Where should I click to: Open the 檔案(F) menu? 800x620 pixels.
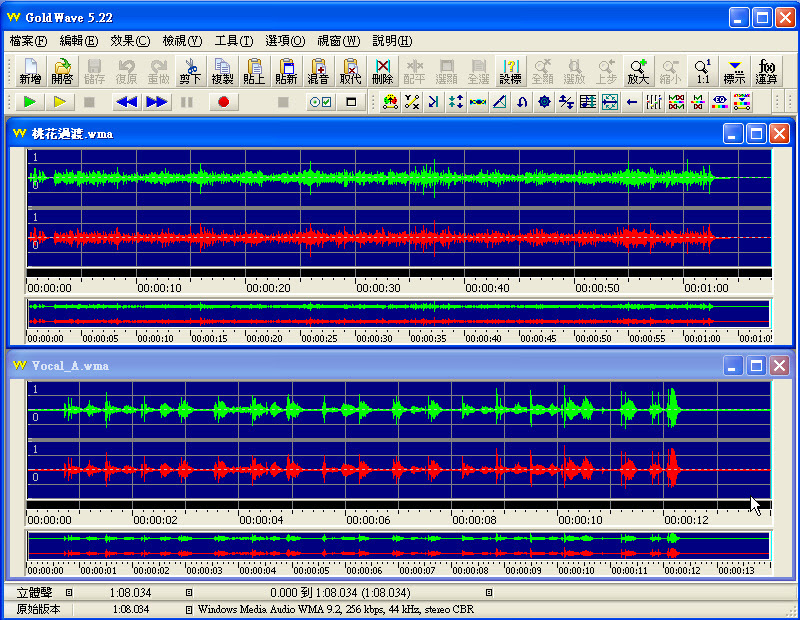pyautogui.click(x=29, y=41)
